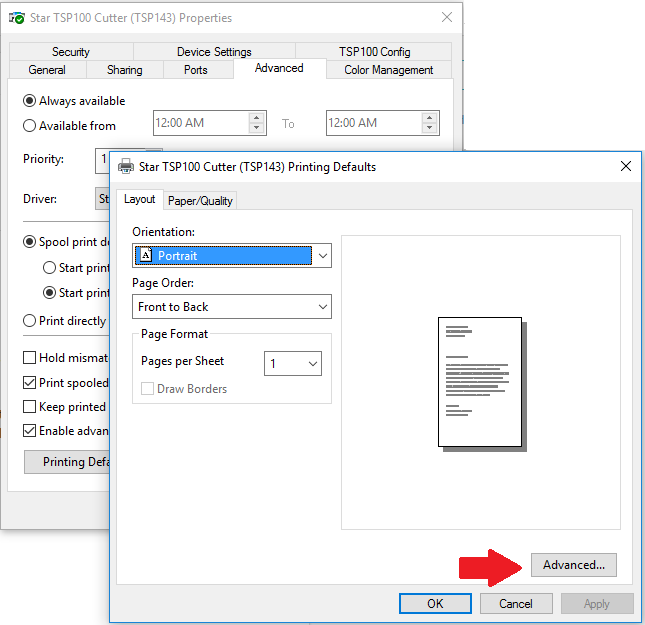Click Cancel in Printing Defaults
This screenshot has width=645, height=625.
tap(516, 603)
